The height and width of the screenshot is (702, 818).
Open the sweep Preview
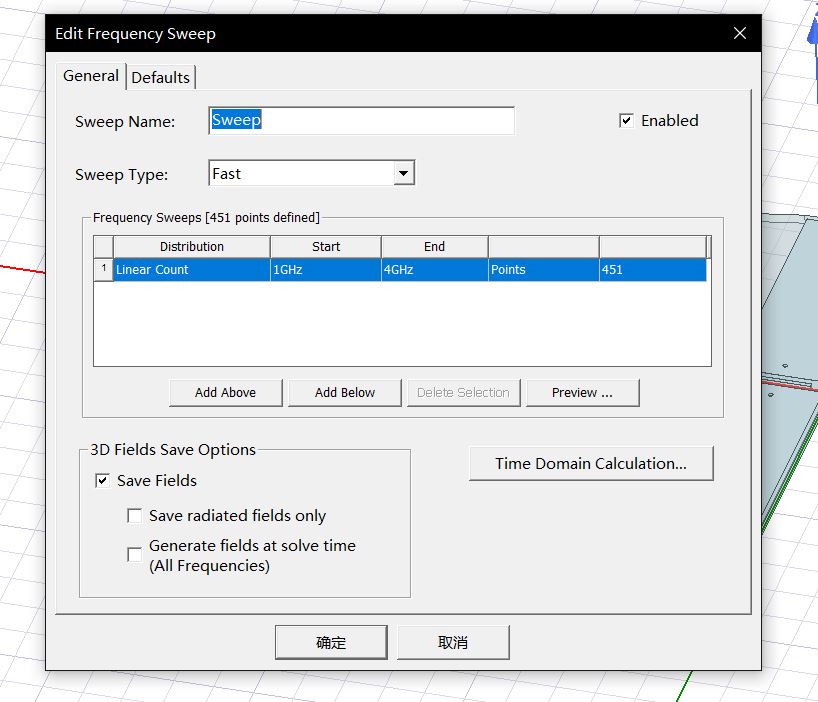[582, 393]
